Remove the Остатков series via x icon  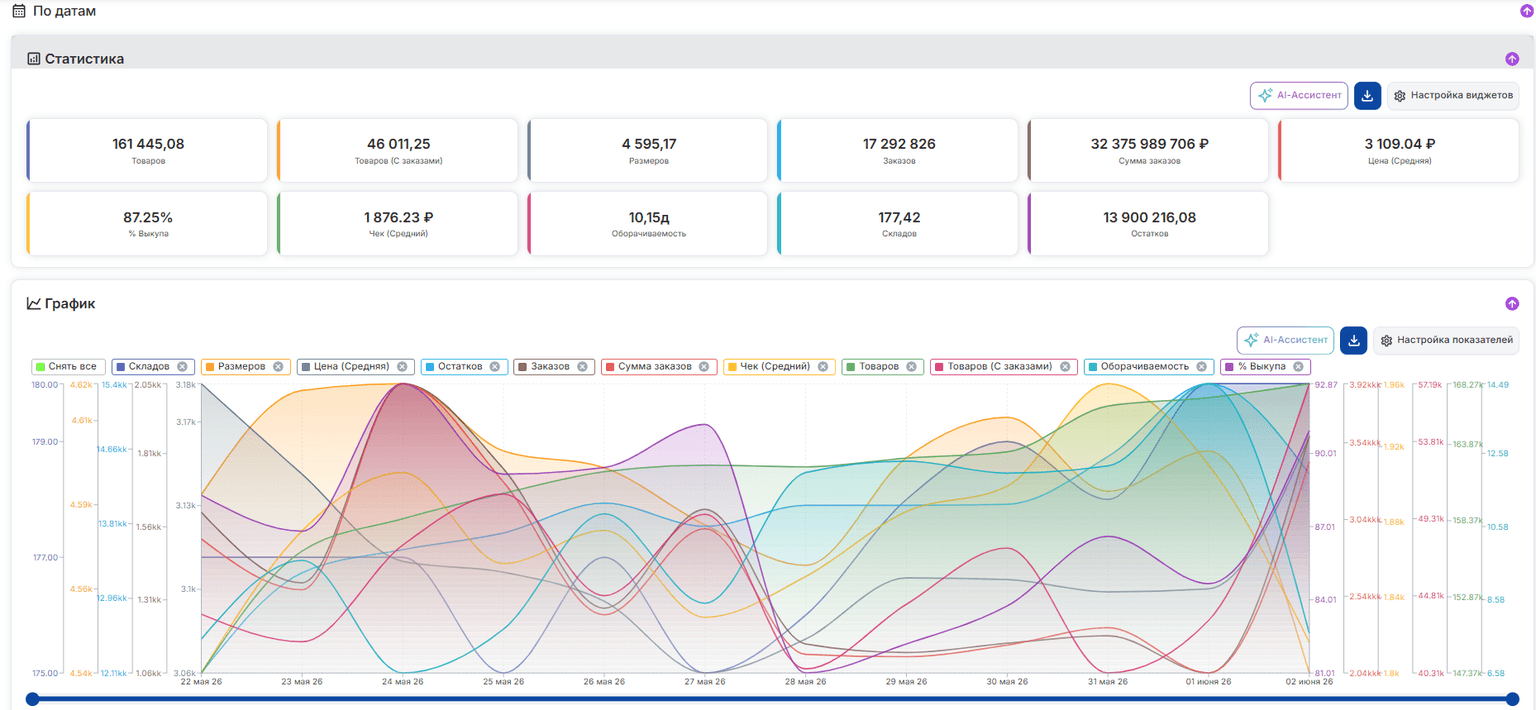[495, 367]
